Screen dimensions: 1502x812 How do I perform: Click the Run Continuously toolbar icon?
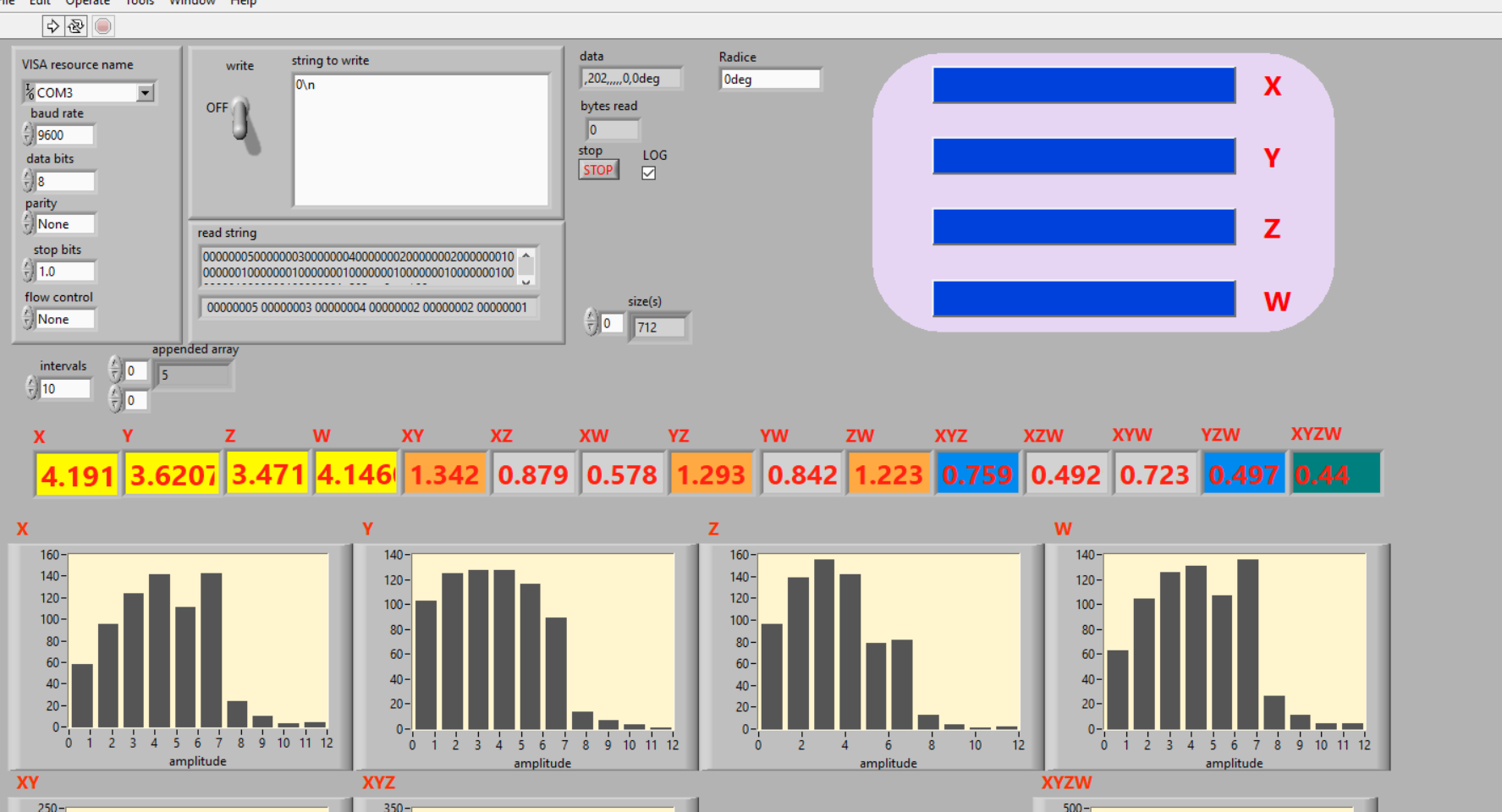pos(76,26)
